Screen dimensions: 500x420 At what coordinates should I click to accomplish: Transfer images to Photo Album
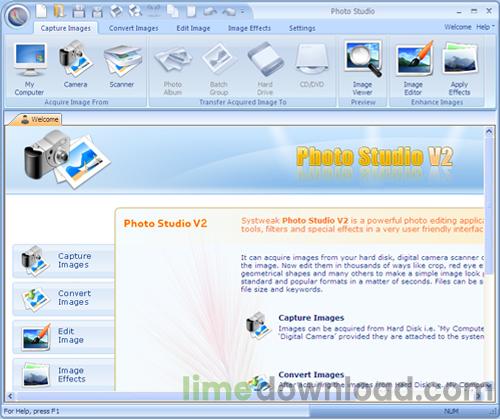tap(173, 70)
